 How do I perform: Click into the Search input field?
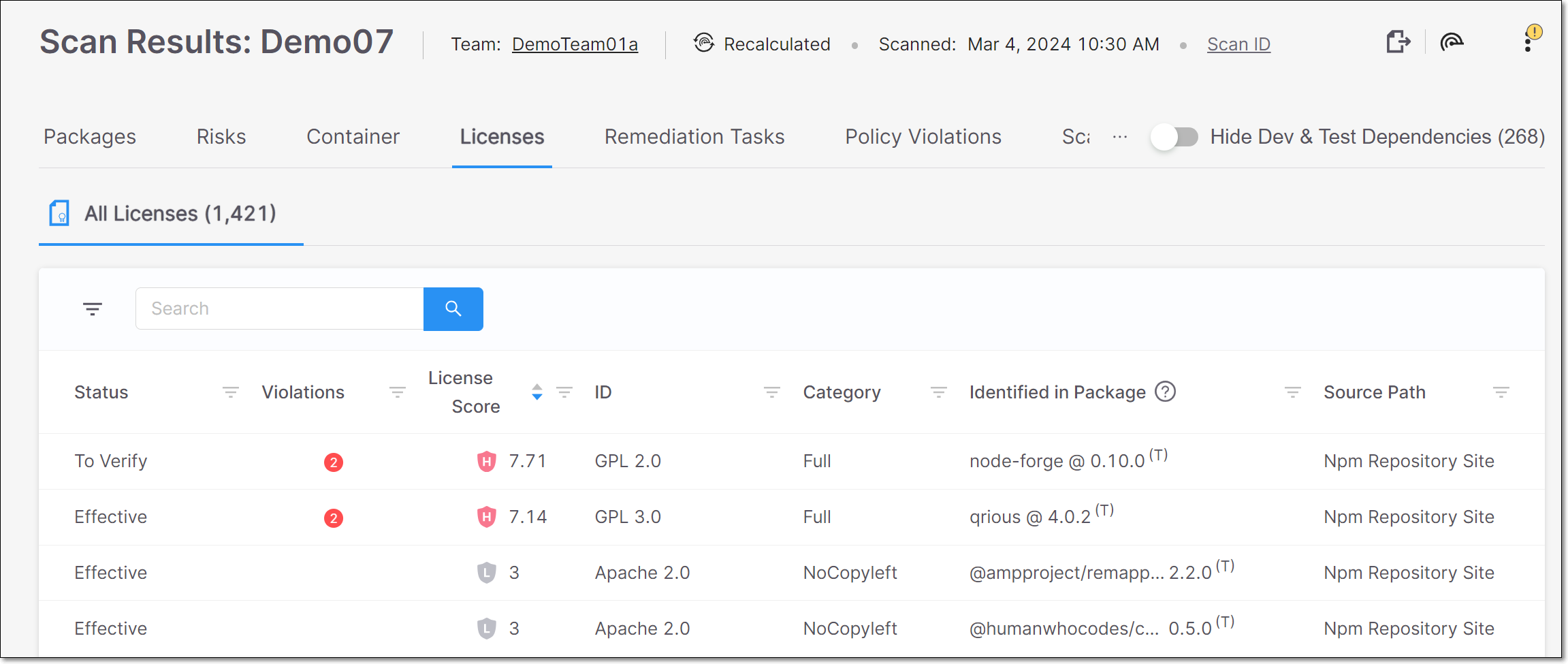click(x=280, y=309)
